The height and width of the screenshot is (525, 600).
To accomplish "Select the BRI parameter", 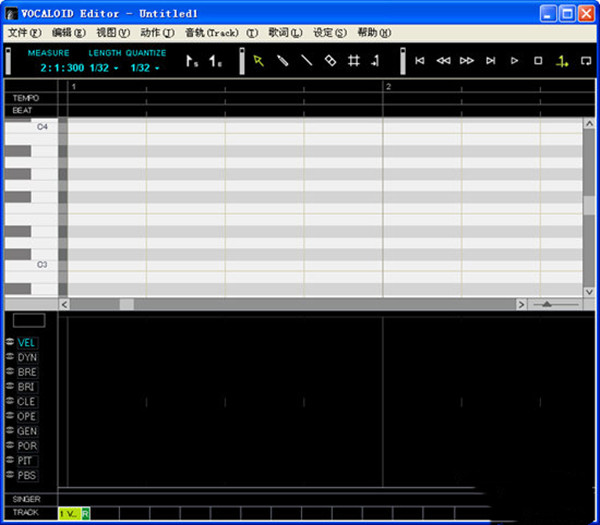I will coord(26,387).
